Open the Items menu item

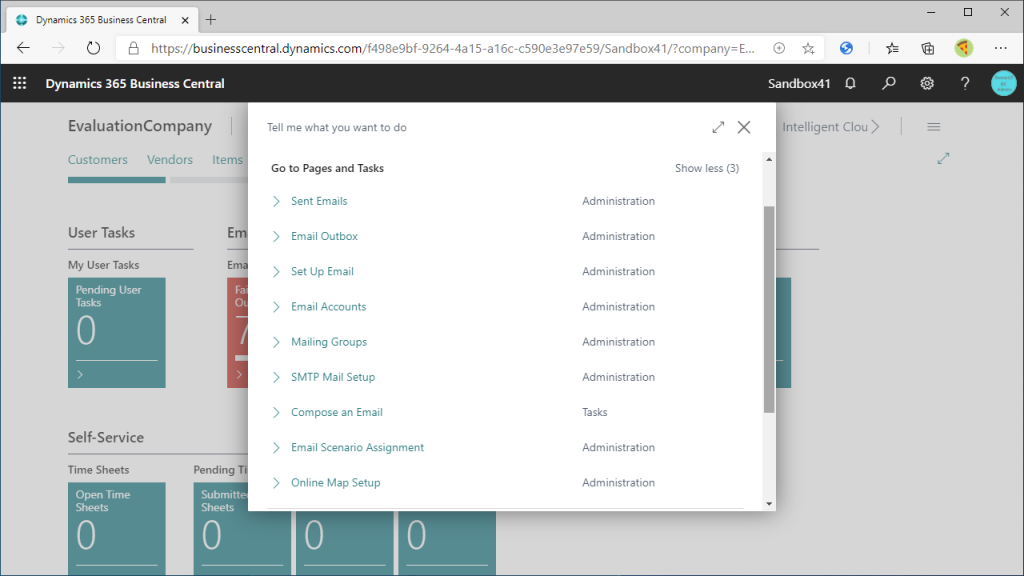click(x=227, y=160)
